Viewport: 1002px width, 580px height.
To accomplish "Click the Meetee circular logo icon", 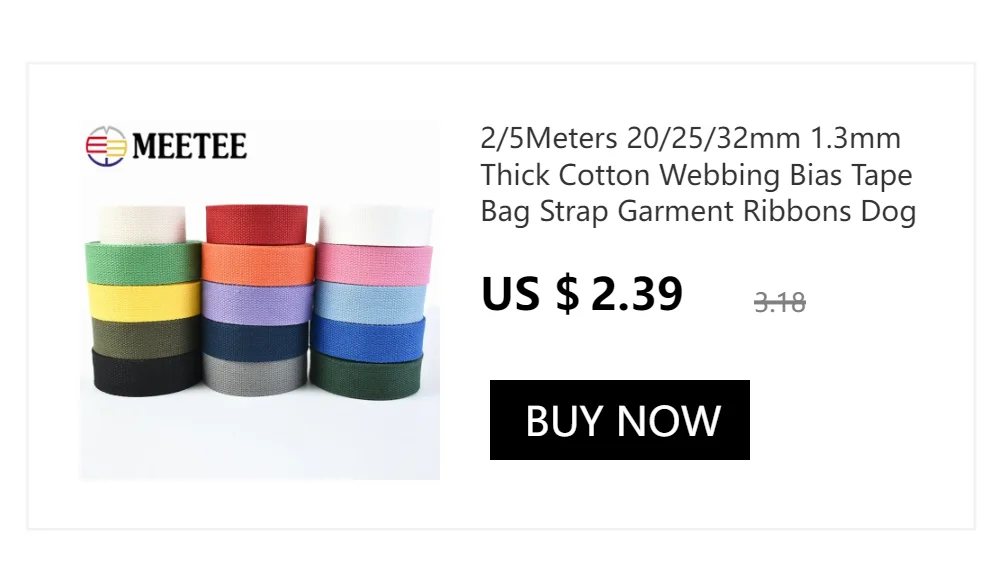I will click(106, 146).
